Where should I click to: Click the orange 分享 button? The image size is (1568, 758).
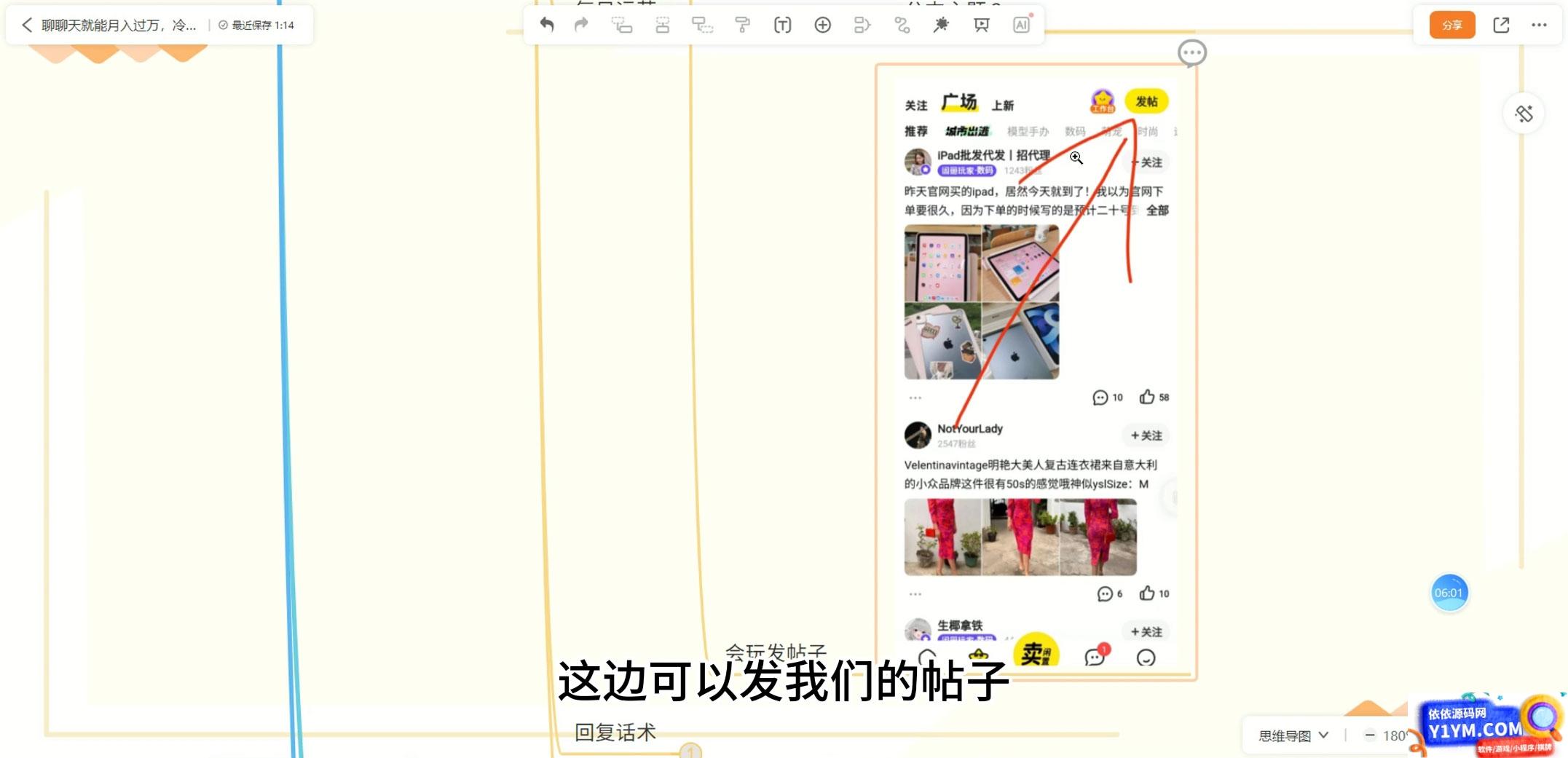pos(1451,25)
